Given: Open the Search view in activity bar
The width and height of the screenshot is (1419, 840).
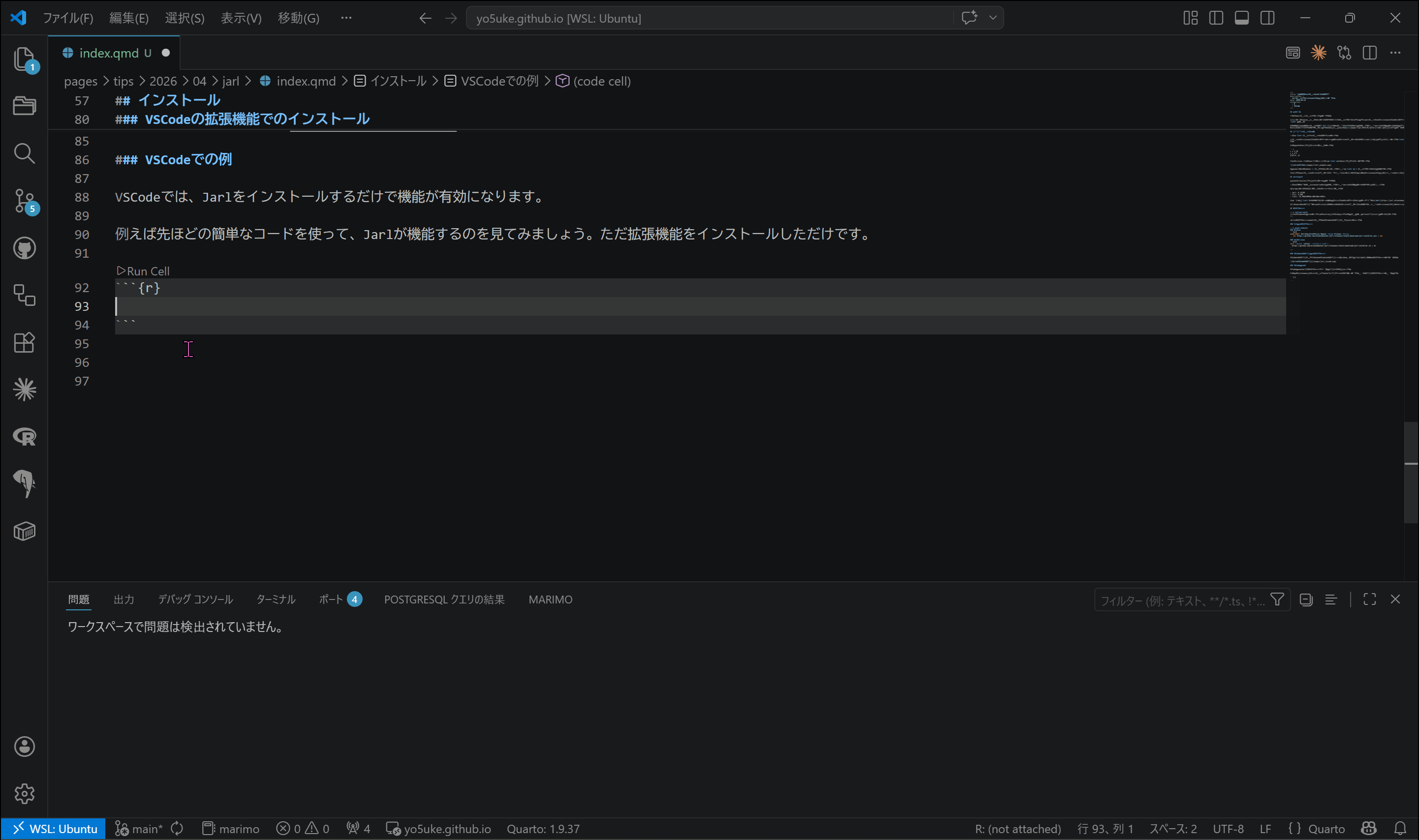Looking at the screenshot, I should (24, 153).
